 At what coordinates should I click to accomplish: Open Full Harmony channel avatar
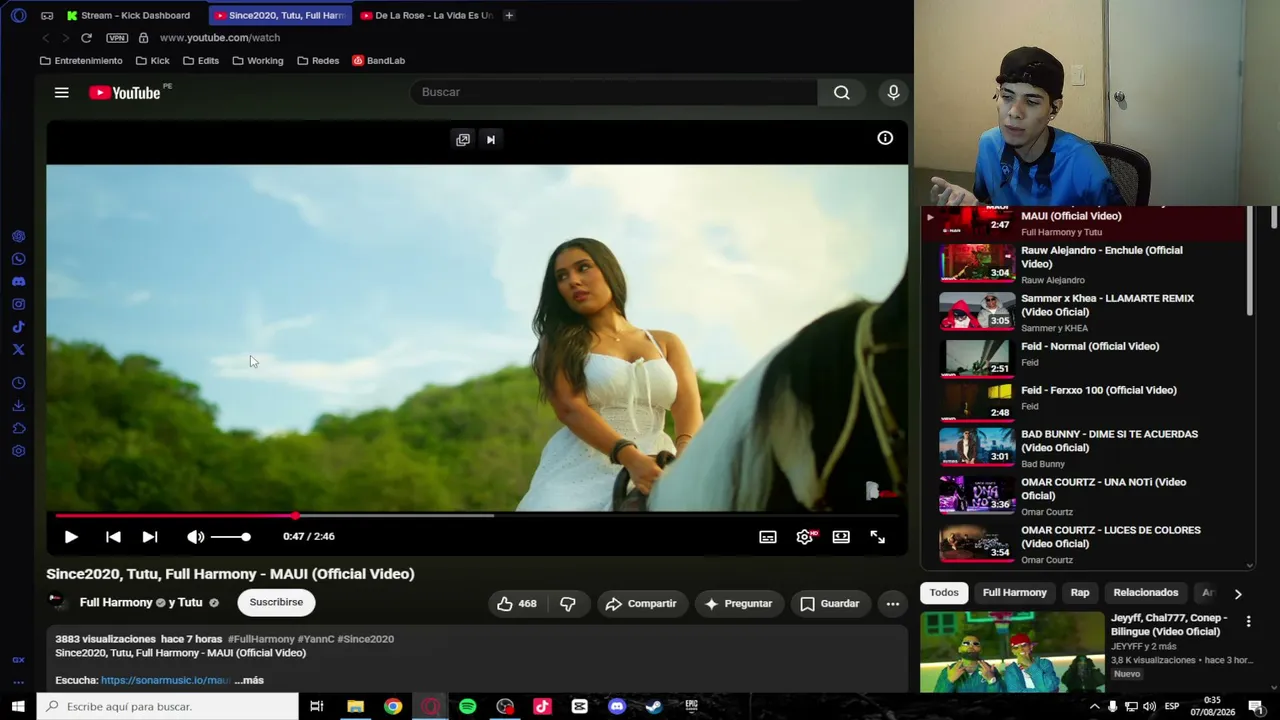57,602
